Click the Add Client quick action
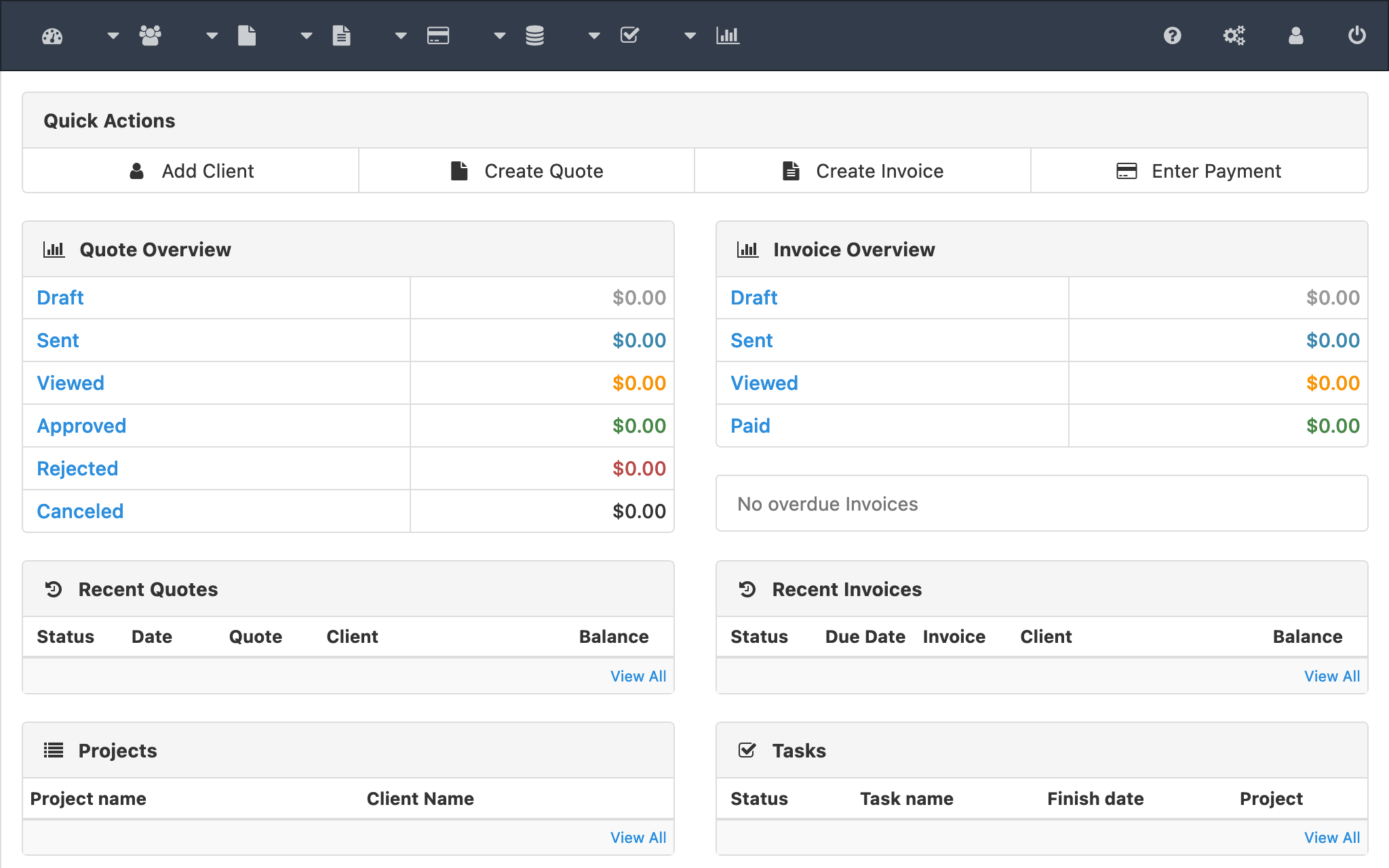1389x868 pixels. (x=191, y=171)
